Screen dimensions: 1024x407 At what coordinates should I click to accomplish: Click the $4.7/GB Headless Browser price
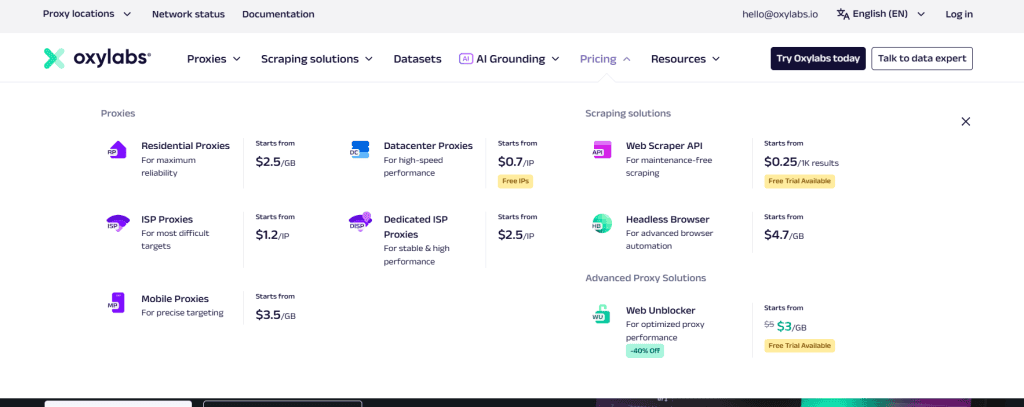pyautogui.click(x=784, y=236)
